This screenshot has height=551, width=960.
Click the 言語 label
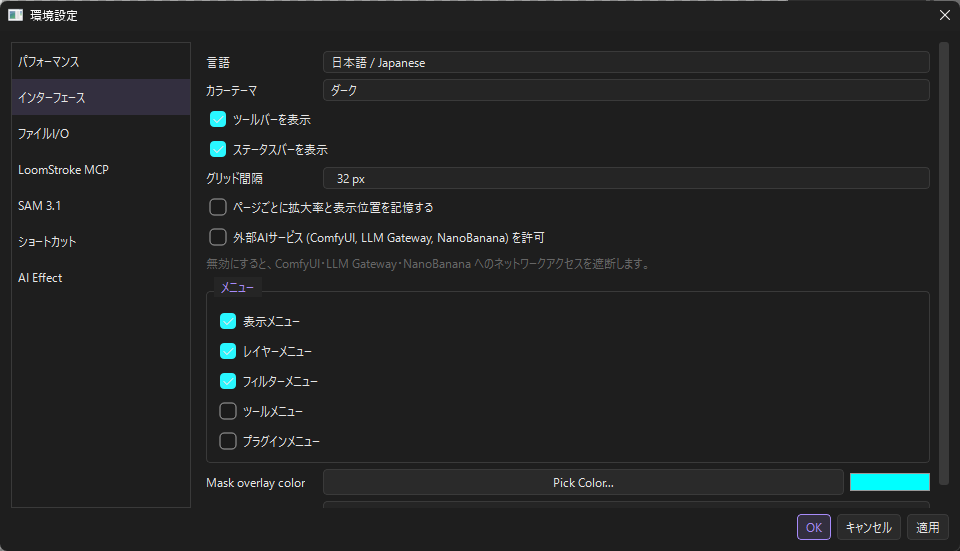click(x=218, y=62)
